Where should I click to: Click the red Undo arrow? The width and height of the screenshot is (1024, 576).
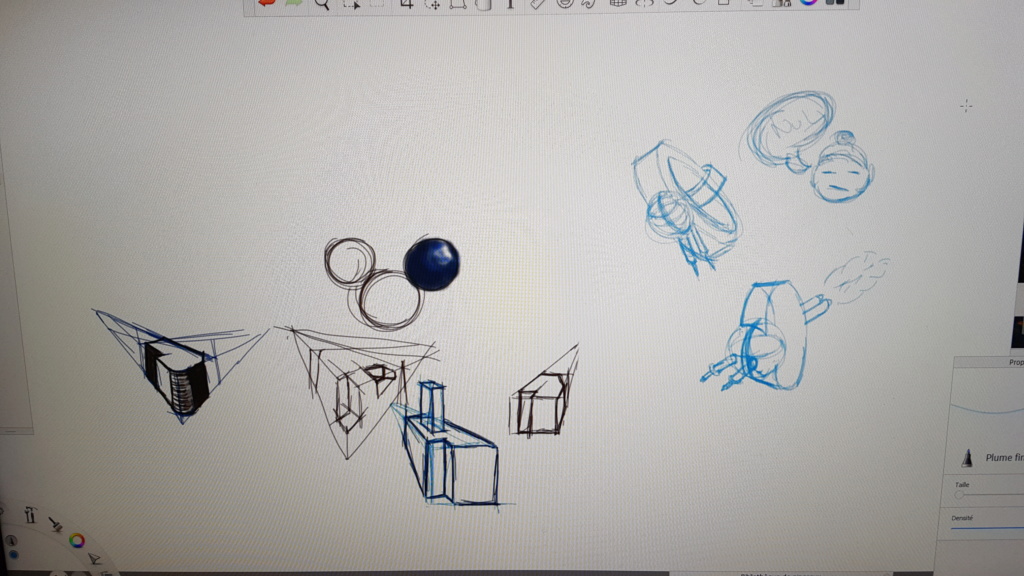(266, 3)
